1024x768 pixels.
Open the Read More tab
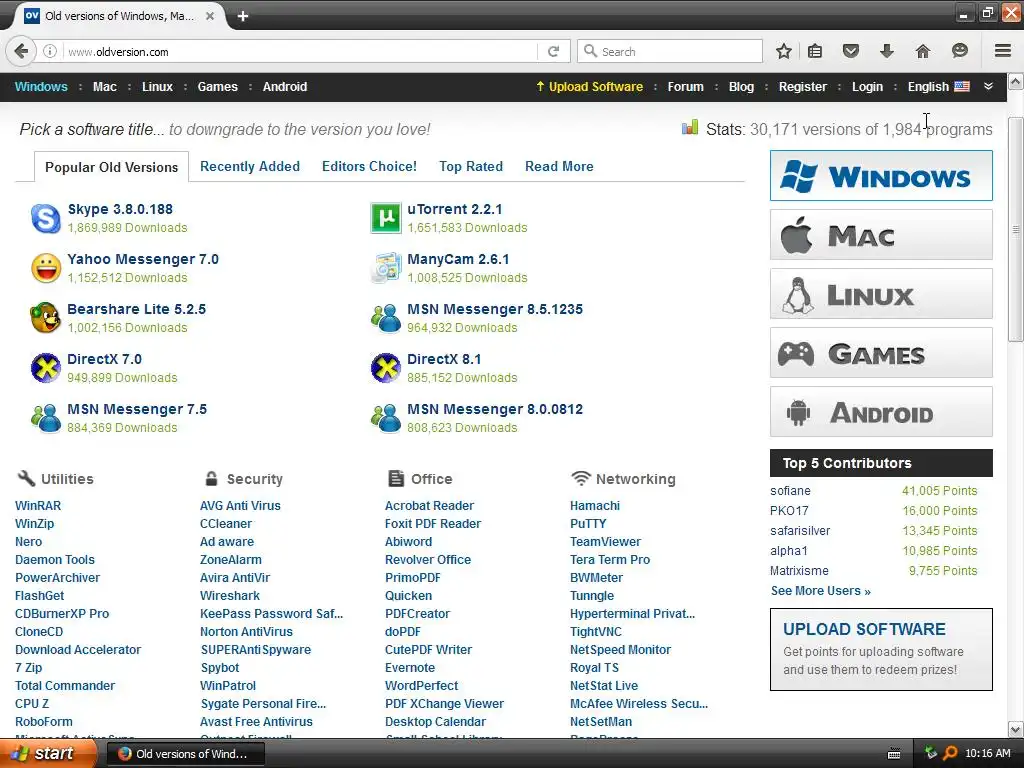pos(559,167)
